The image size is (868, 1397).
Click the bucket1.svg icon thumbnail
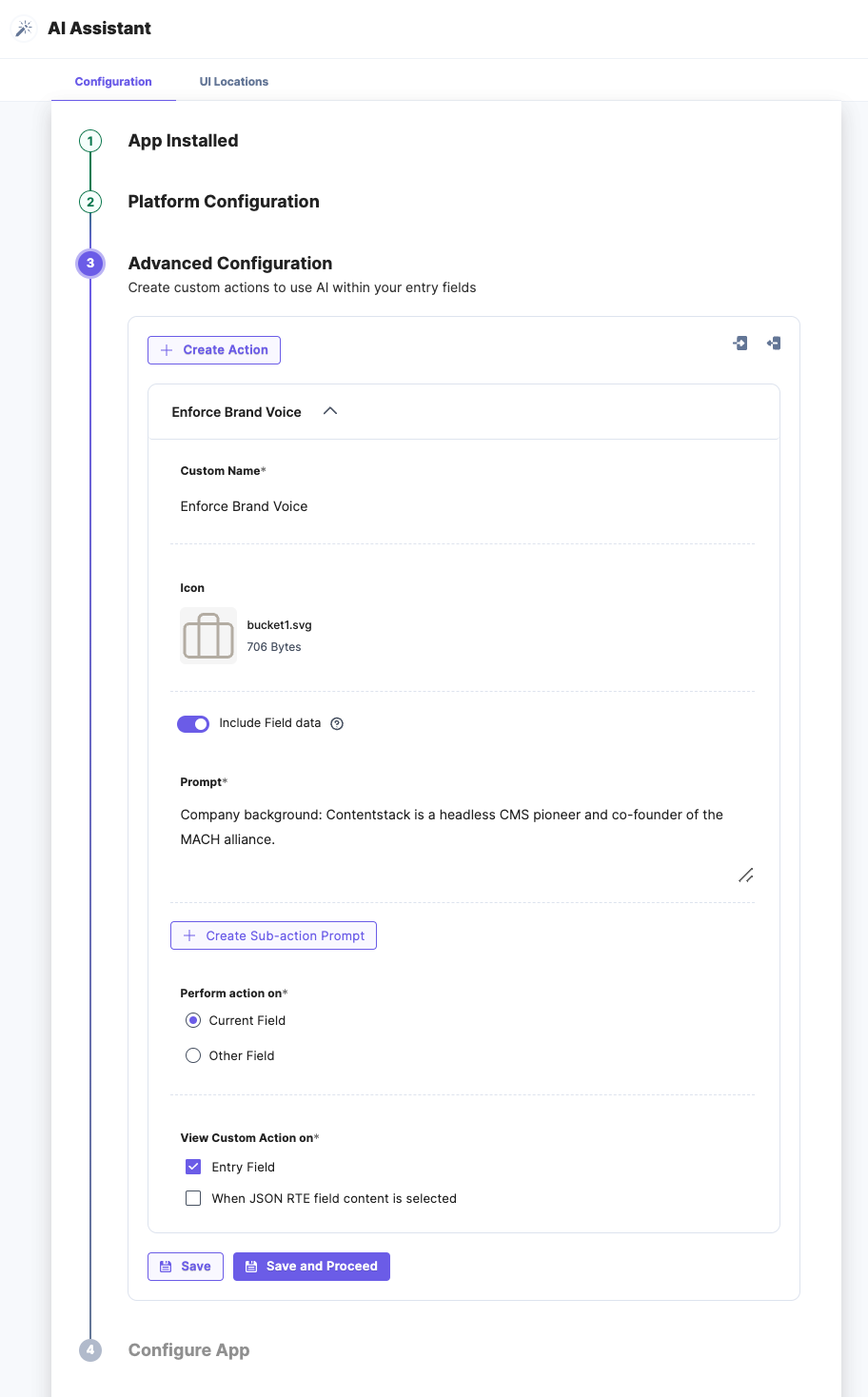click(x=208, y=636)
